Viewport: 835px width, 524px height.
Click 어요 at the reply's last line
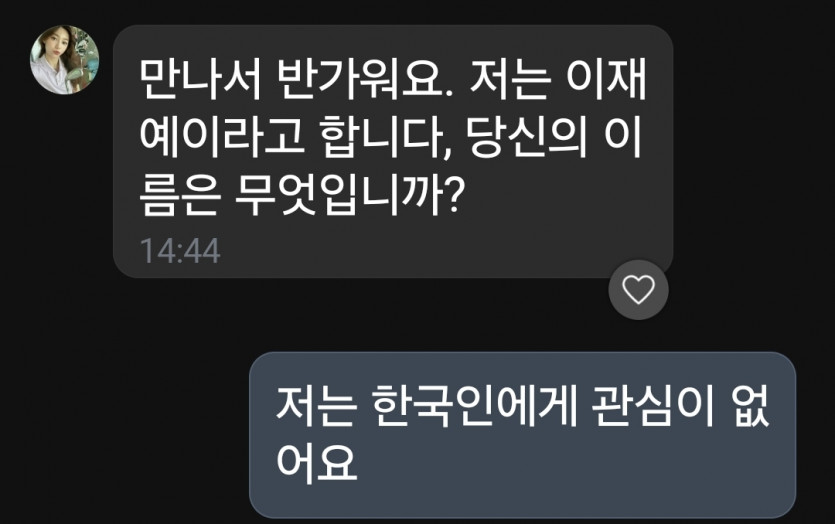point(316,462)
